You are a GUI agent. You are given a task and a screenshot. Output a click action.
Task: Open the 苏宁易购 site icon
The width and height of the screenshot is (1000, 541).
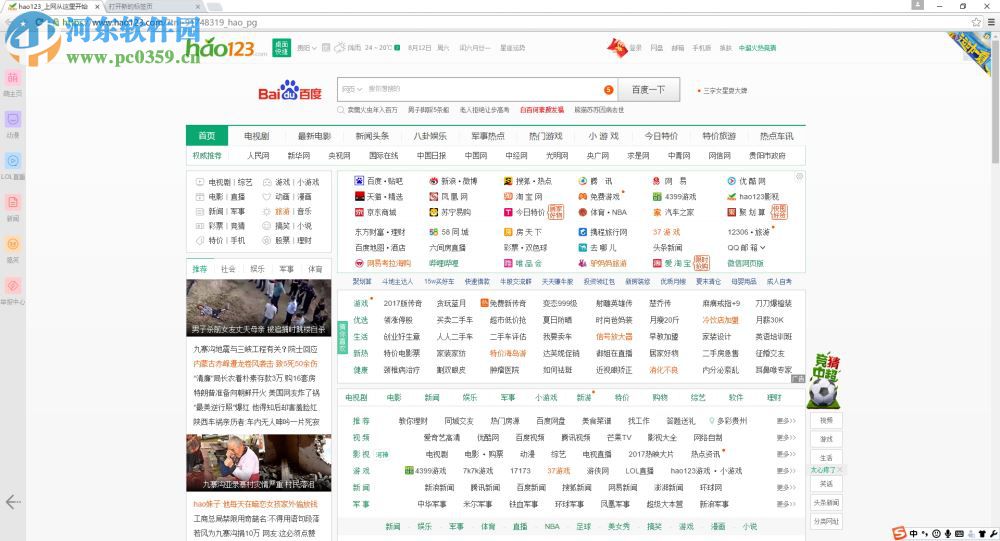click(434, 212)
